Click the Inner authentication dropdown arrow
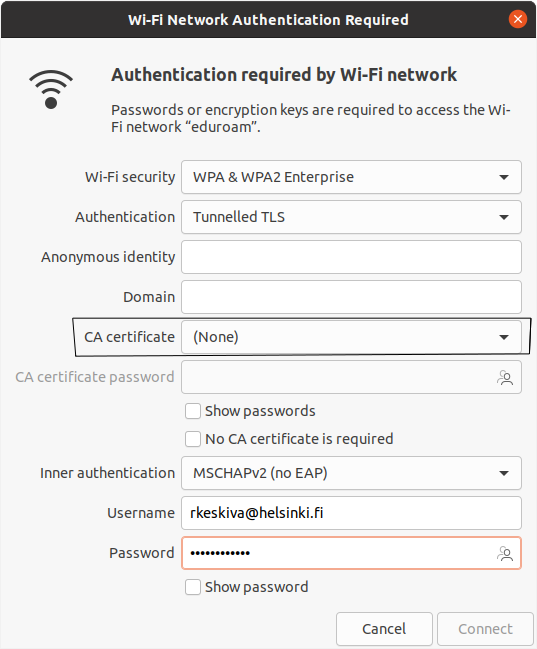Viewport: 537px width, 649px height. click(x=503, y=473)
